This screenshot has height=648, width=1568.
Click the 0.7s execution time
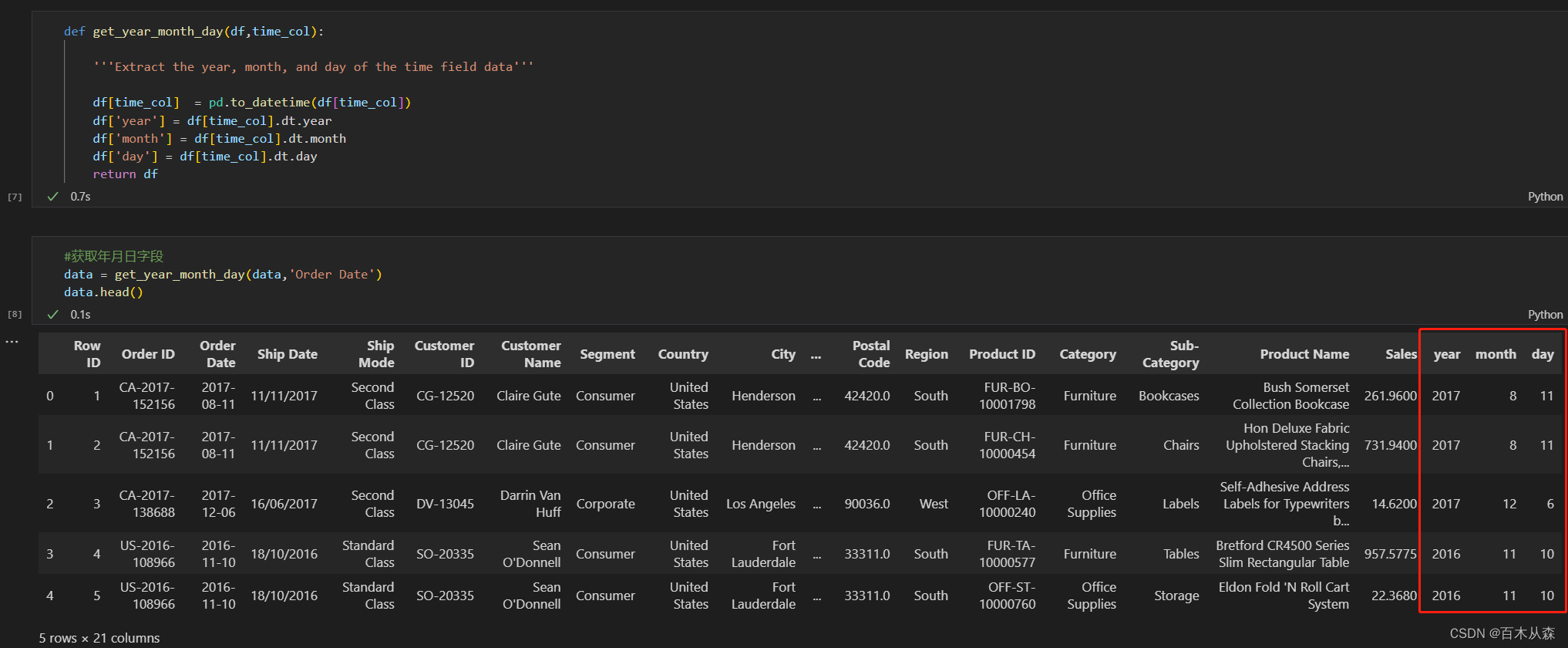click(80, 197)
